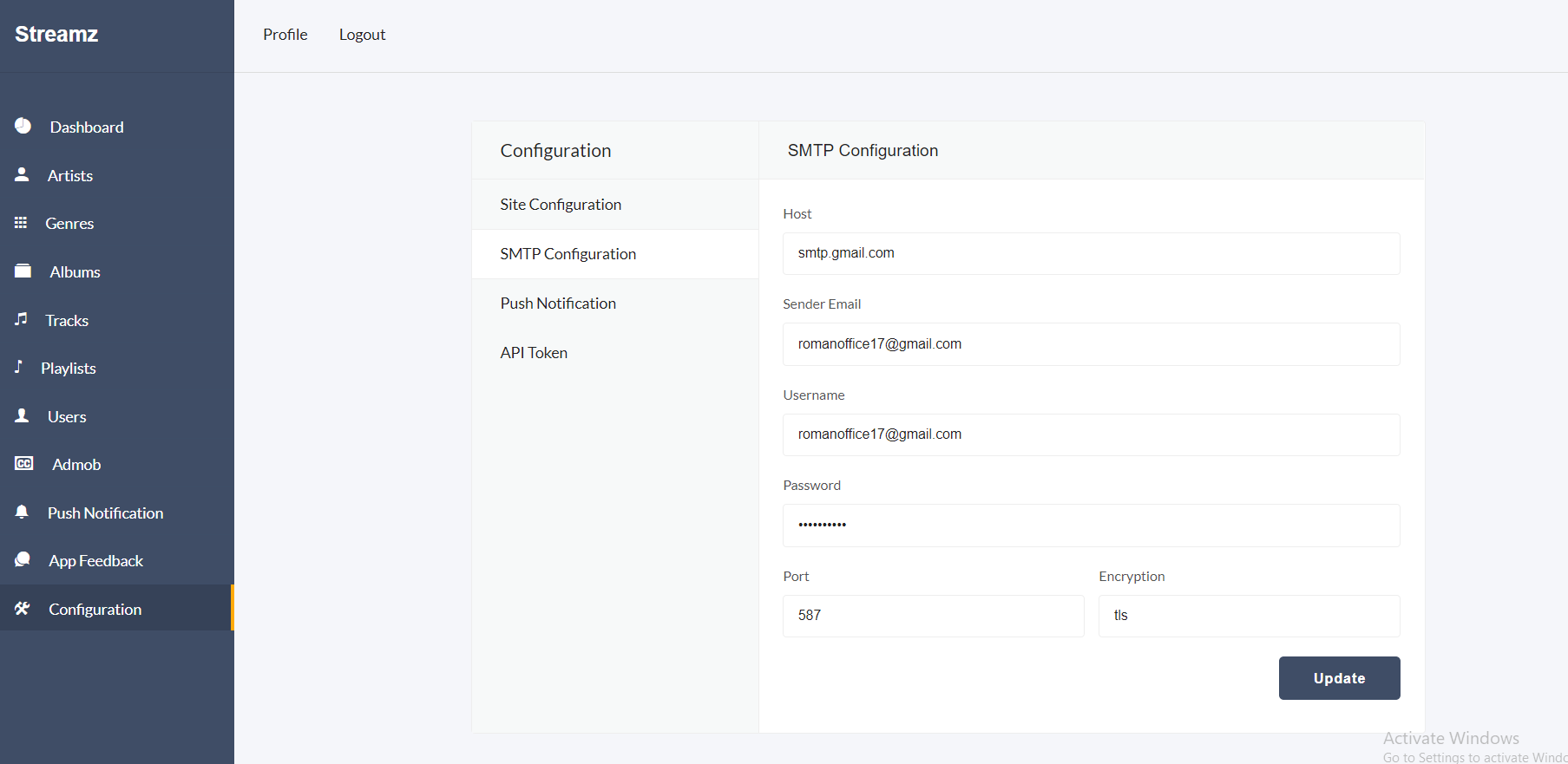Click the Artists person icon
Screen dimensions: 1568x764
[x=23, y=174]
